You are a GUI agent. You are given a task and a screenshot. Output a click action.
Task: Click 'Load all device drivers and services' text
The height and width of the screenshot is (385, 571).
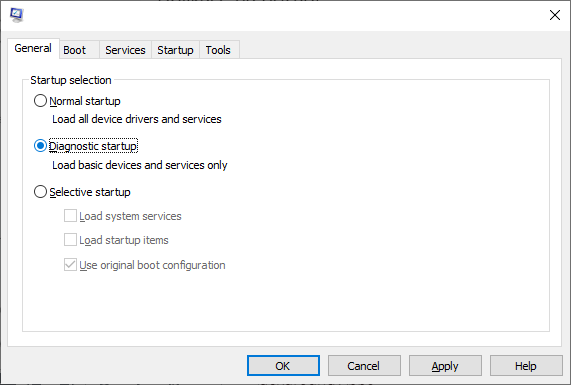[137, 119]
